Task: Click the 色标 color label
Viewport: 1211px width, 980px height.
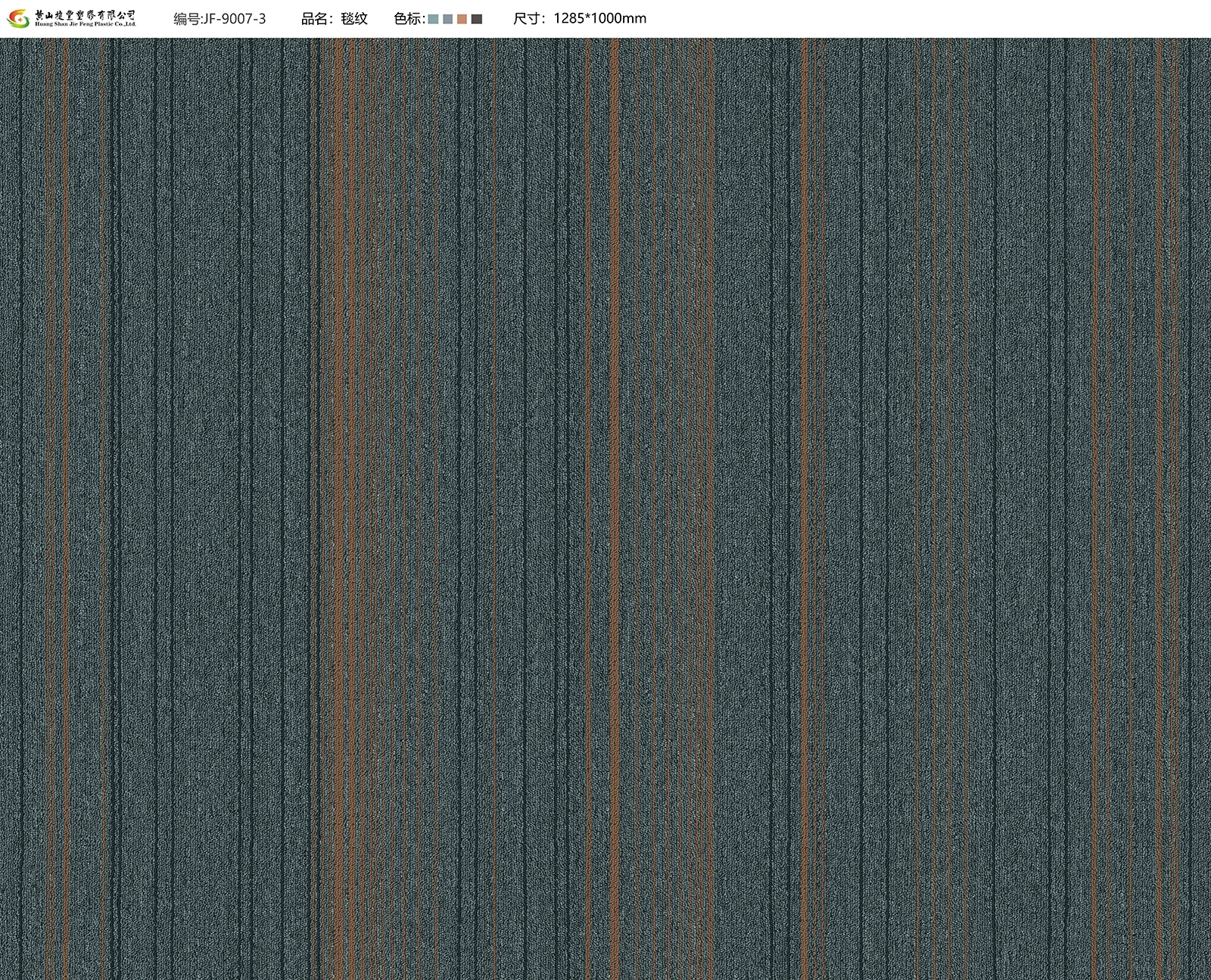Action: coord(409,19)
